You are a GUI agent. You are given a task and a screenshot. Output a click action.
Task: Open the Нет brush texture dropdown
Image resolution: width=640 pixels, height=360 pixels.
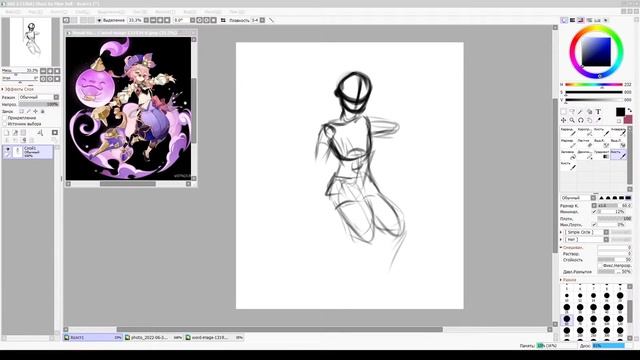[x=606, y=240]
